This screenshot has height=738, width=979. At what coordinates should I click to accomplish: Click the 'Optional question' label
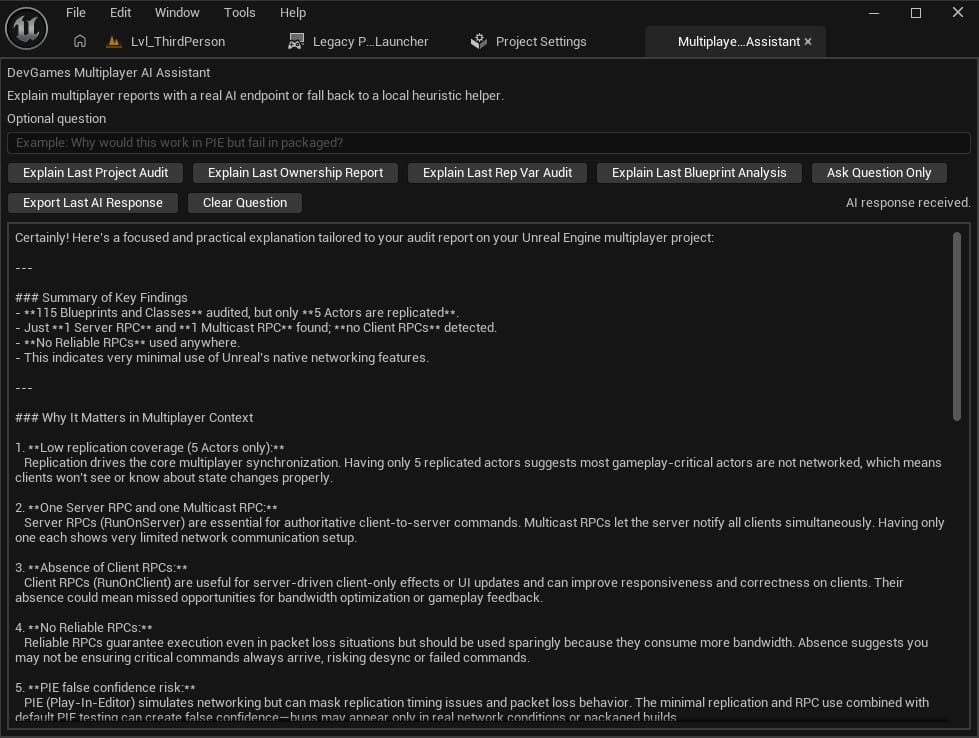[57, 119]
